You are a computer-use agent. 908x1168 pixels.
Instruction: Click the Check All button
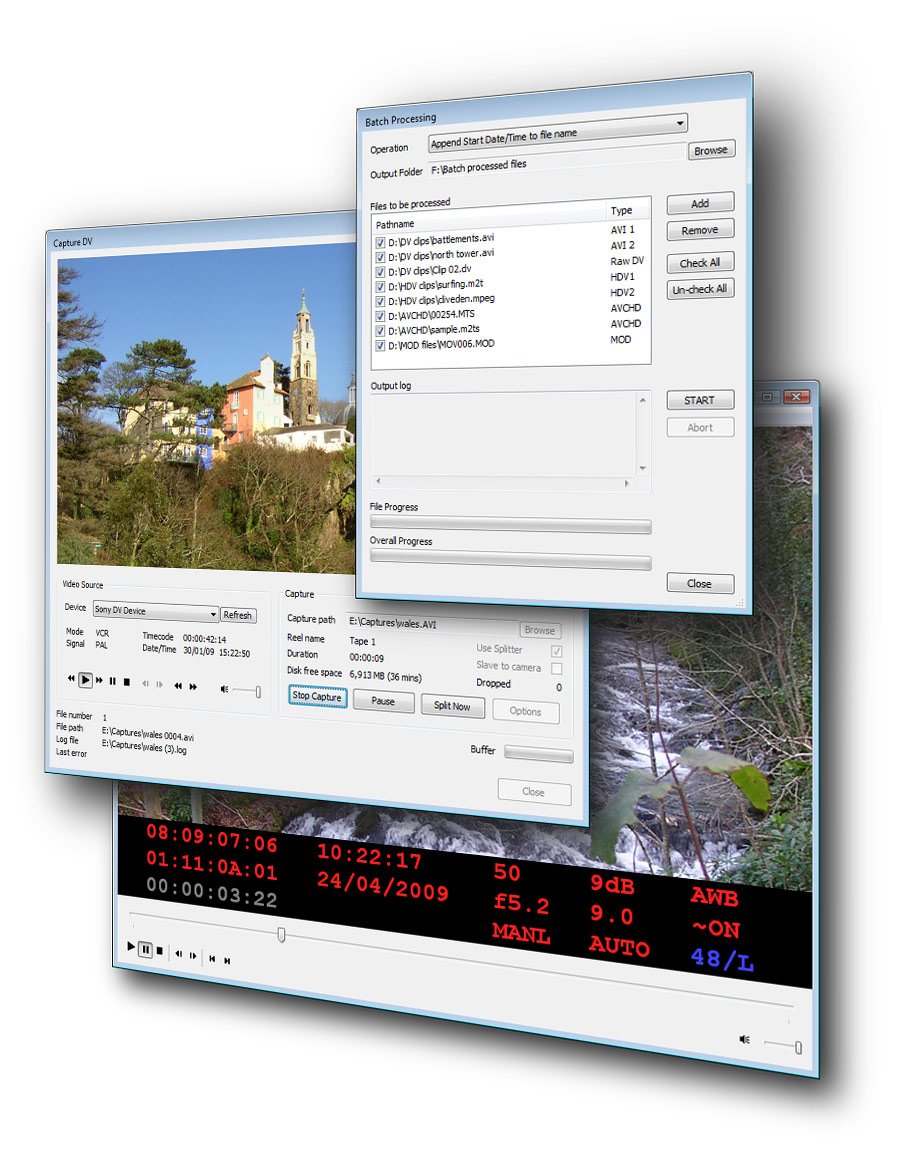point(699,262)
